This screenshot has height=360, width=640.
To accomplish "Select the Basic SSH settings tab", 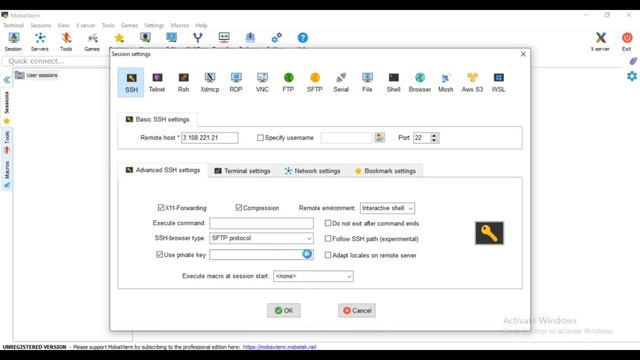I will pyautogui.click(x=158, y=120).
